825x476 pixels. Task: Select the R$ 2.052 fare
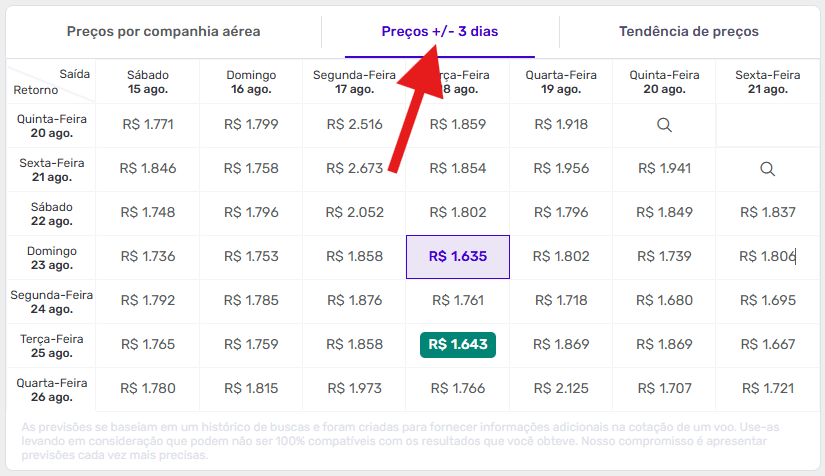tap(354, 212)
